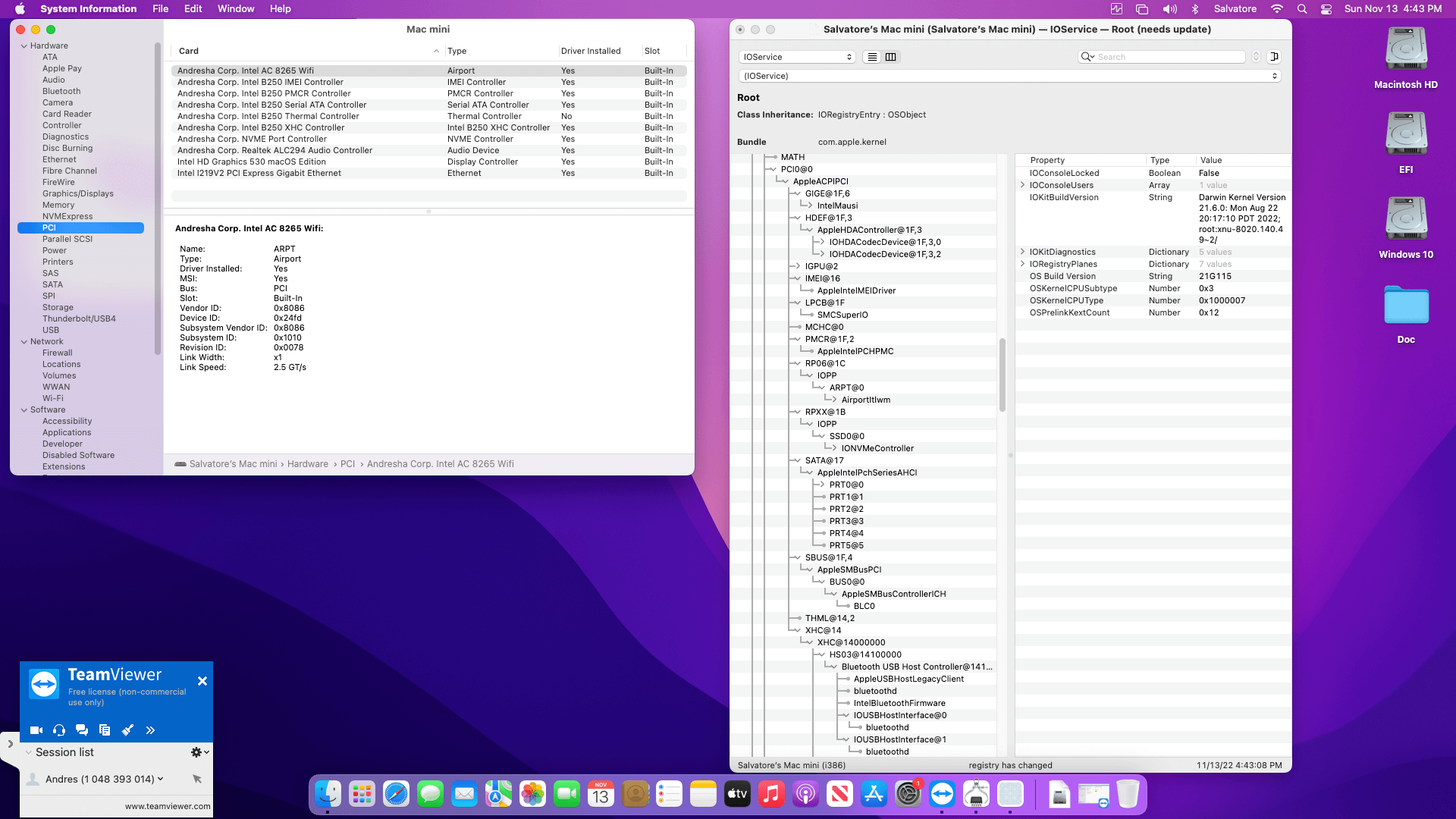This screenshot has height=819, width=1456.
Task: Open System Information chip icon in Dock
Action: coord(1010,794)
